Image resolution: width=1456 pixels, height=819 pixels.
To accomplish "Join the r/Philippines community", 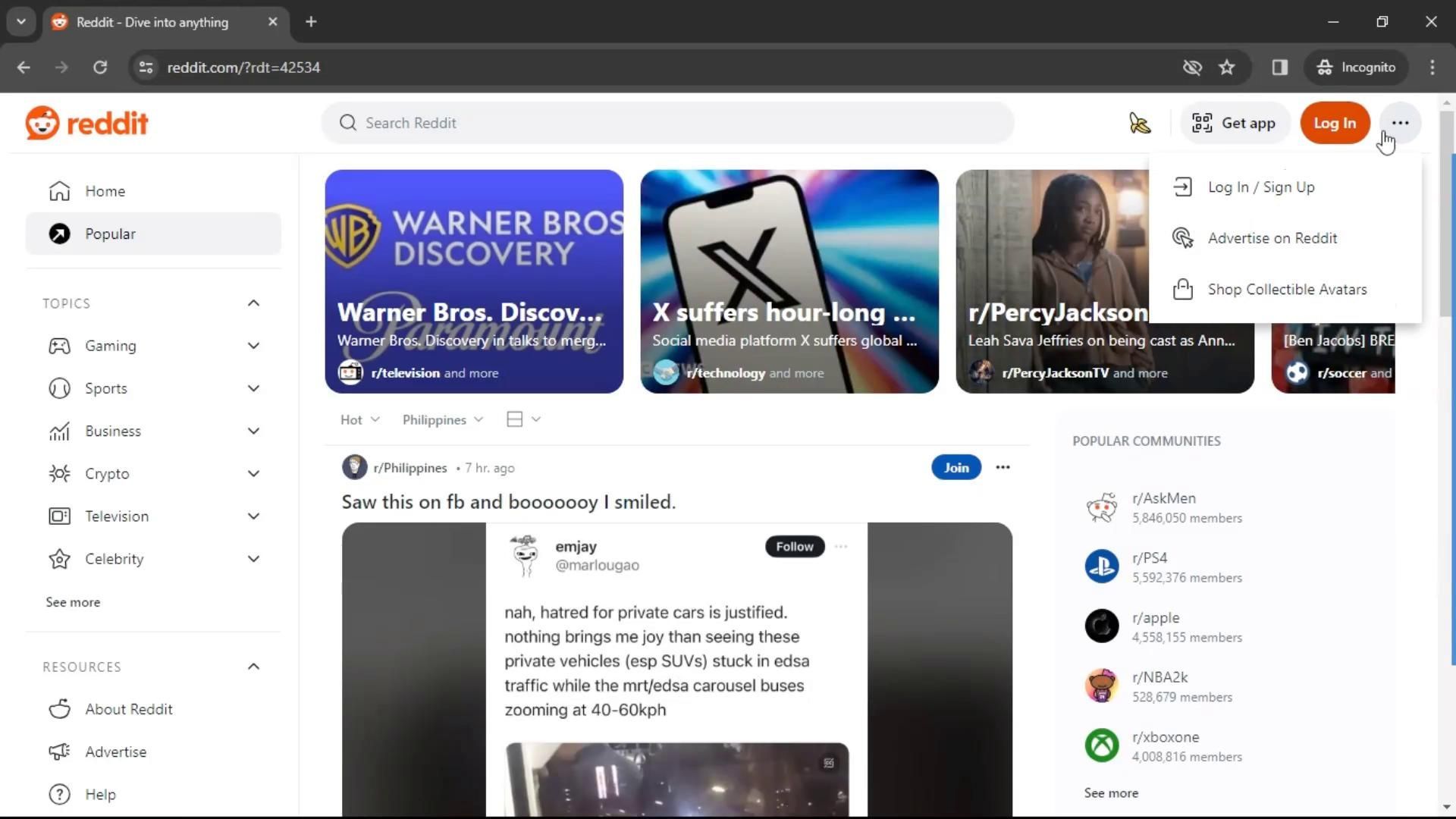I will 955,468.
